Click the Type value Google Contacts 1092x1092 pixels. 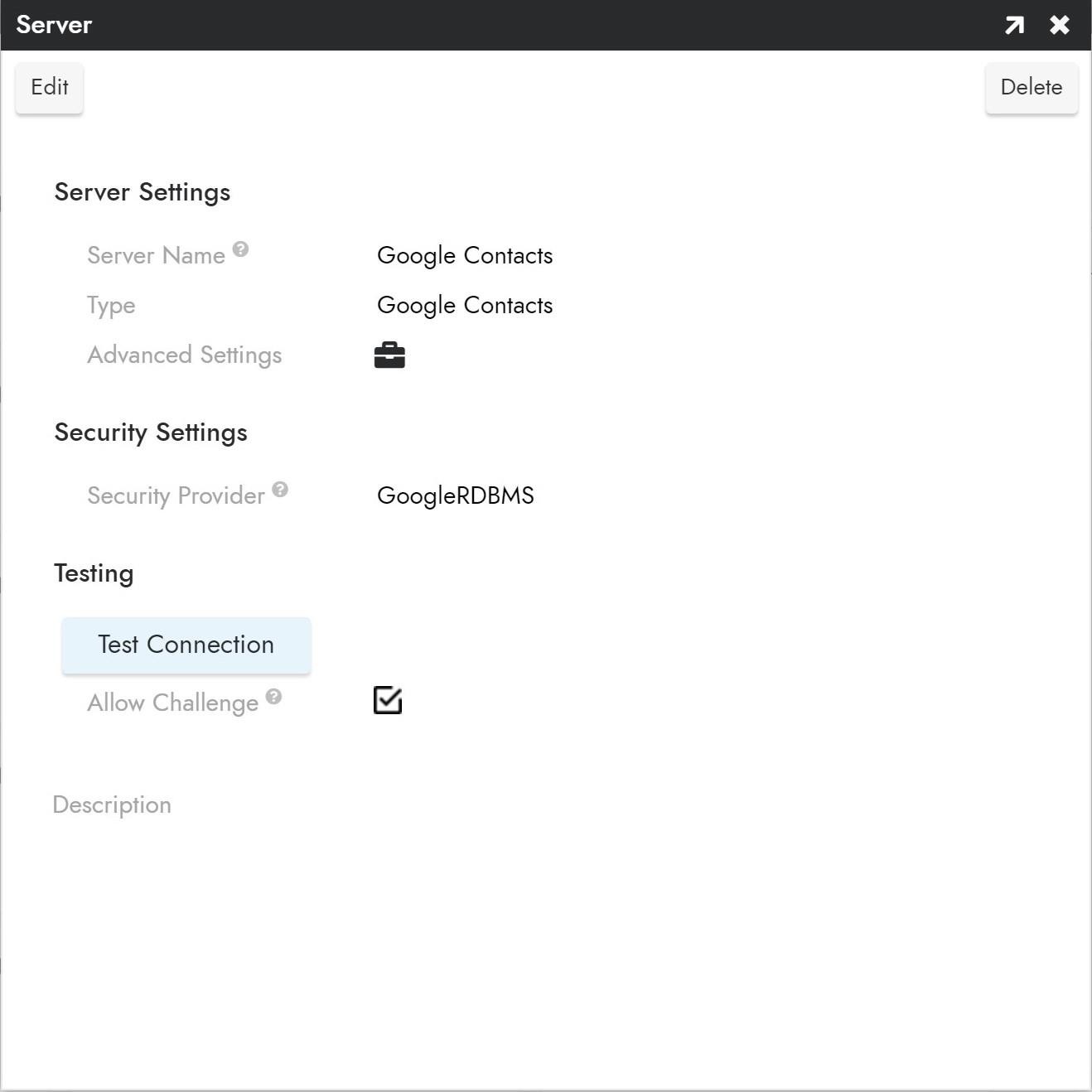464,305
